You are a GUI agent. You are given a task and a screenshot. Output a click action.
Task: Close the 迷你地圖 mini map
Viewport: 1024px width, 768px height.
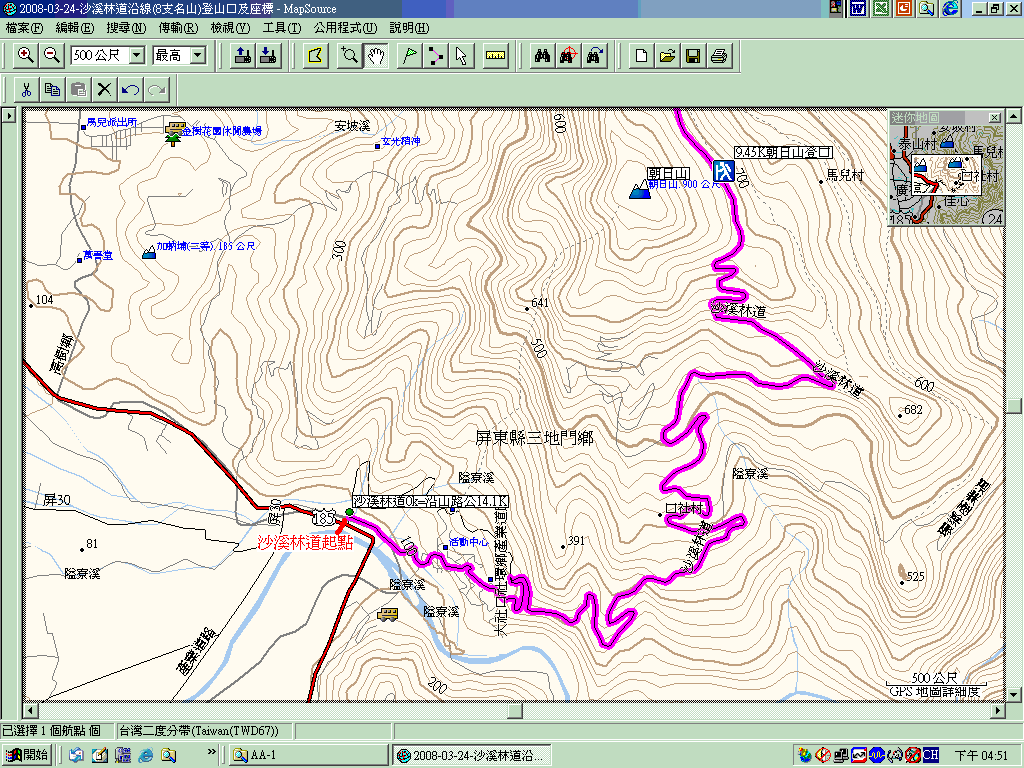point(994,118)
